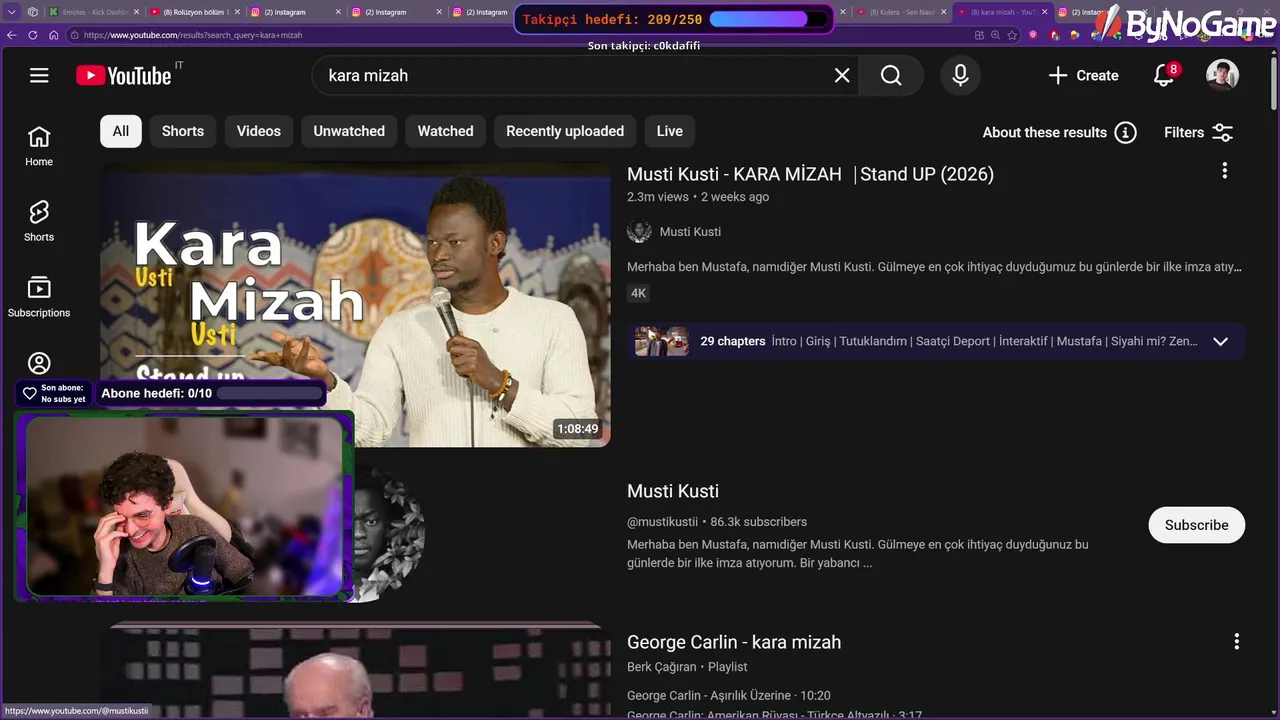Click the Musti Kusti avatar under the video title
Image resolution: width=1280 pixels, height=720 pixels.
(639, 231)
